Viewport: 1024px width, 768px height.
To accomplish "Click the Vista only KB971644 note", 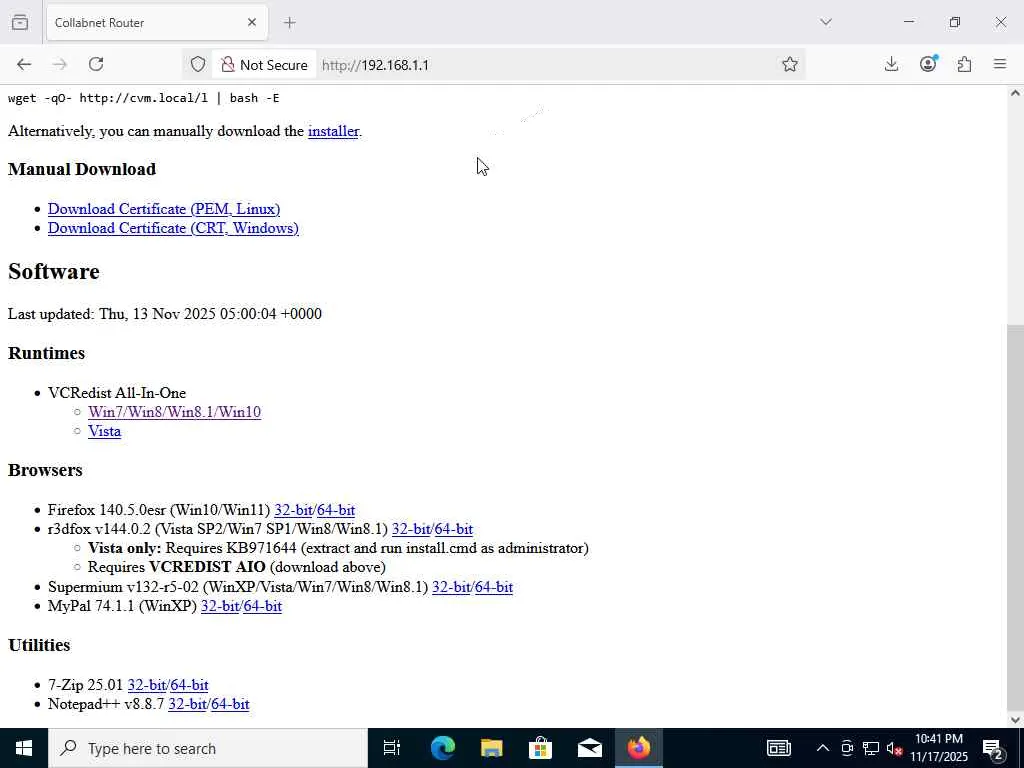I will [338, 548].
